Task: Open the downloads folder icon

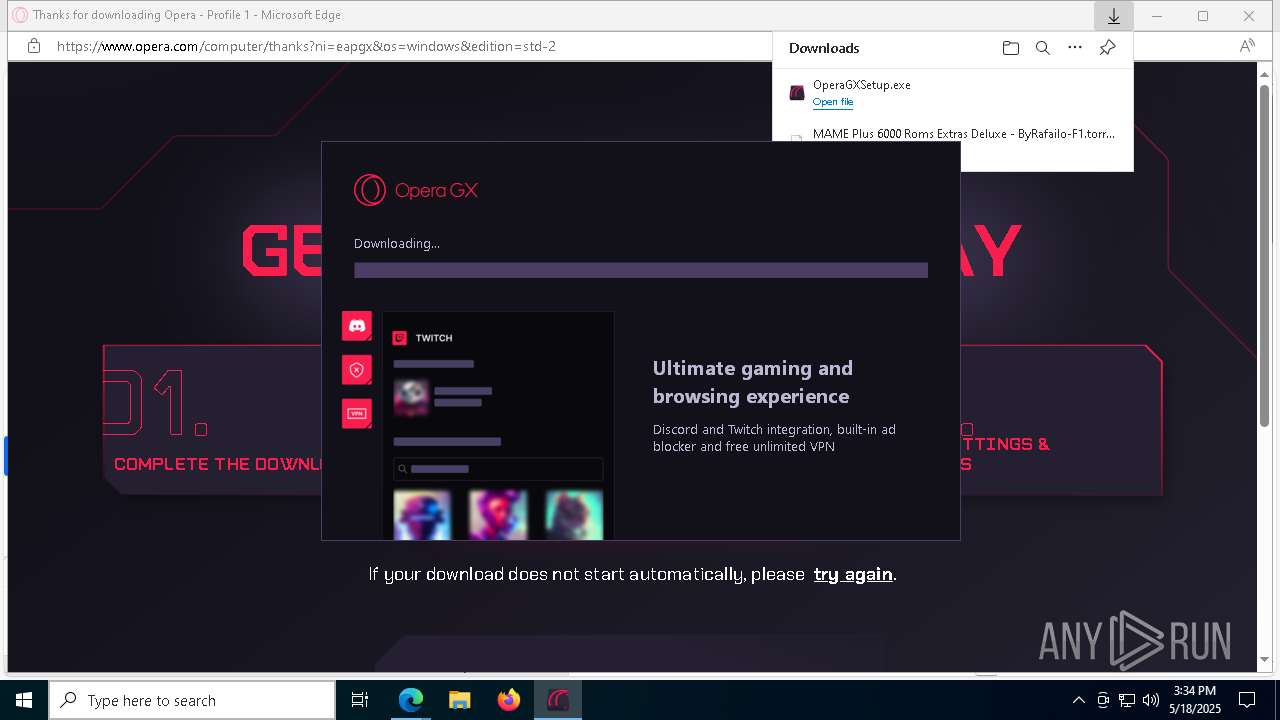Action: [1011, 48]
